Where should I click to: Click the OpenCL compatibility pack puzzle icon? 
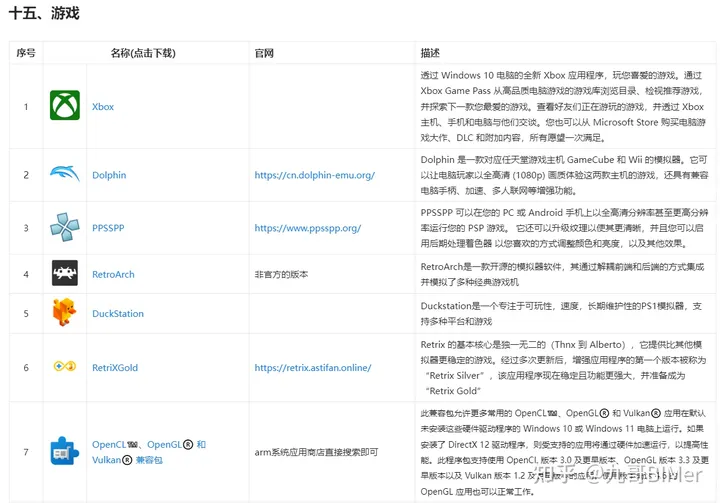64,451
